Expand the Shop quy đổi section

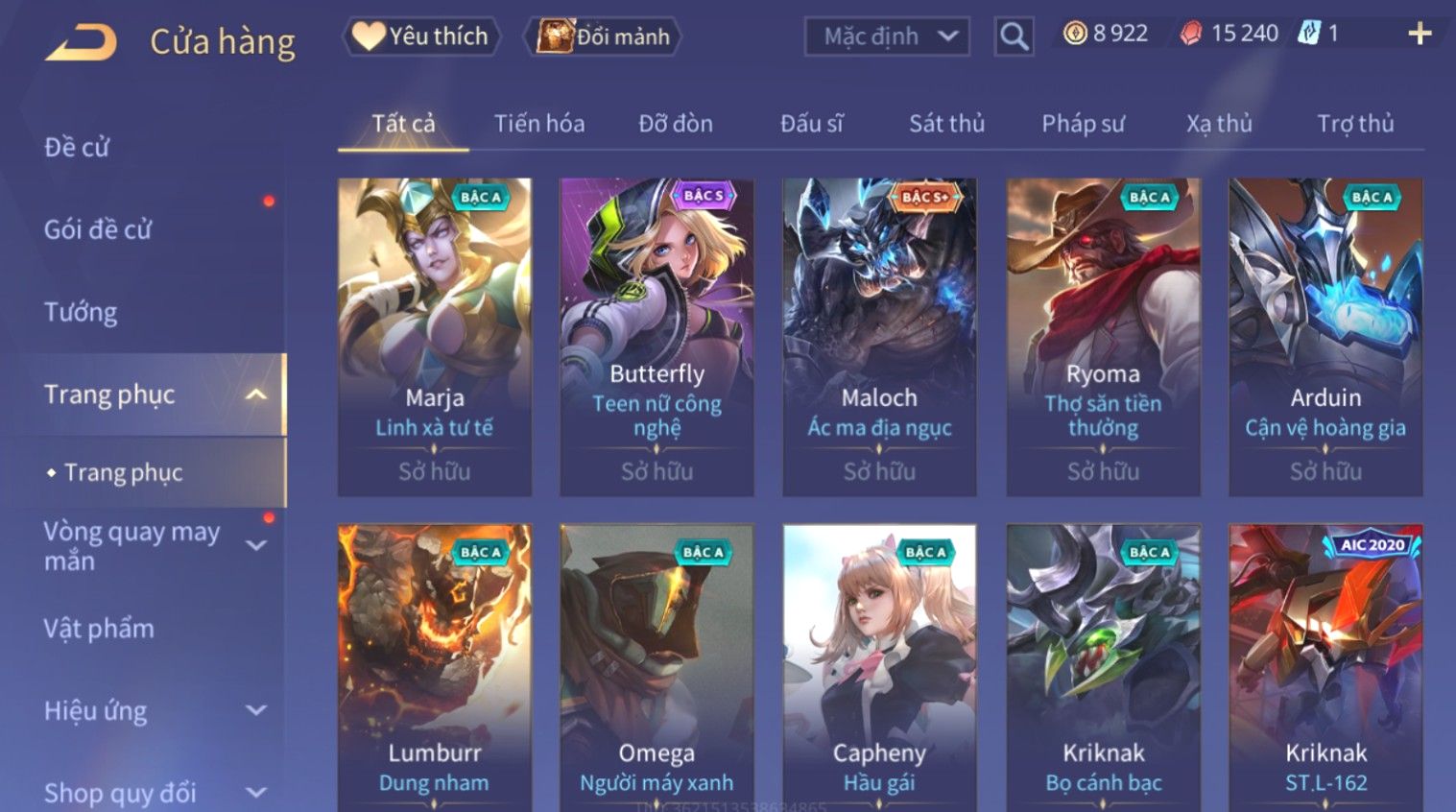click(x=256, y=793)
